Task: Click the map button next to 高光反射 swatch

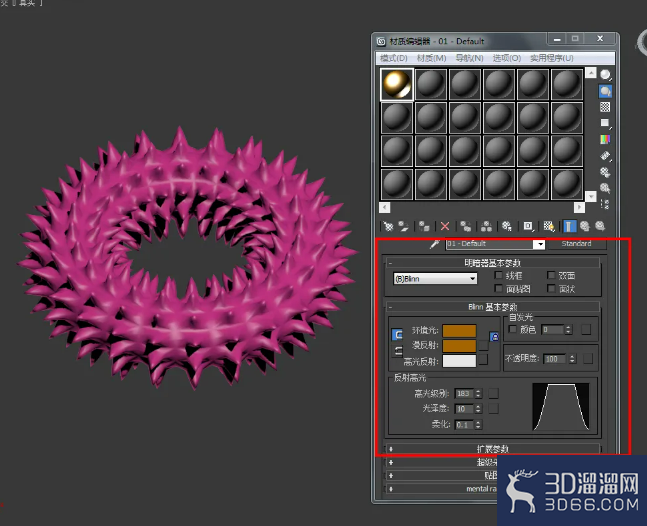Action: [483, 360]
